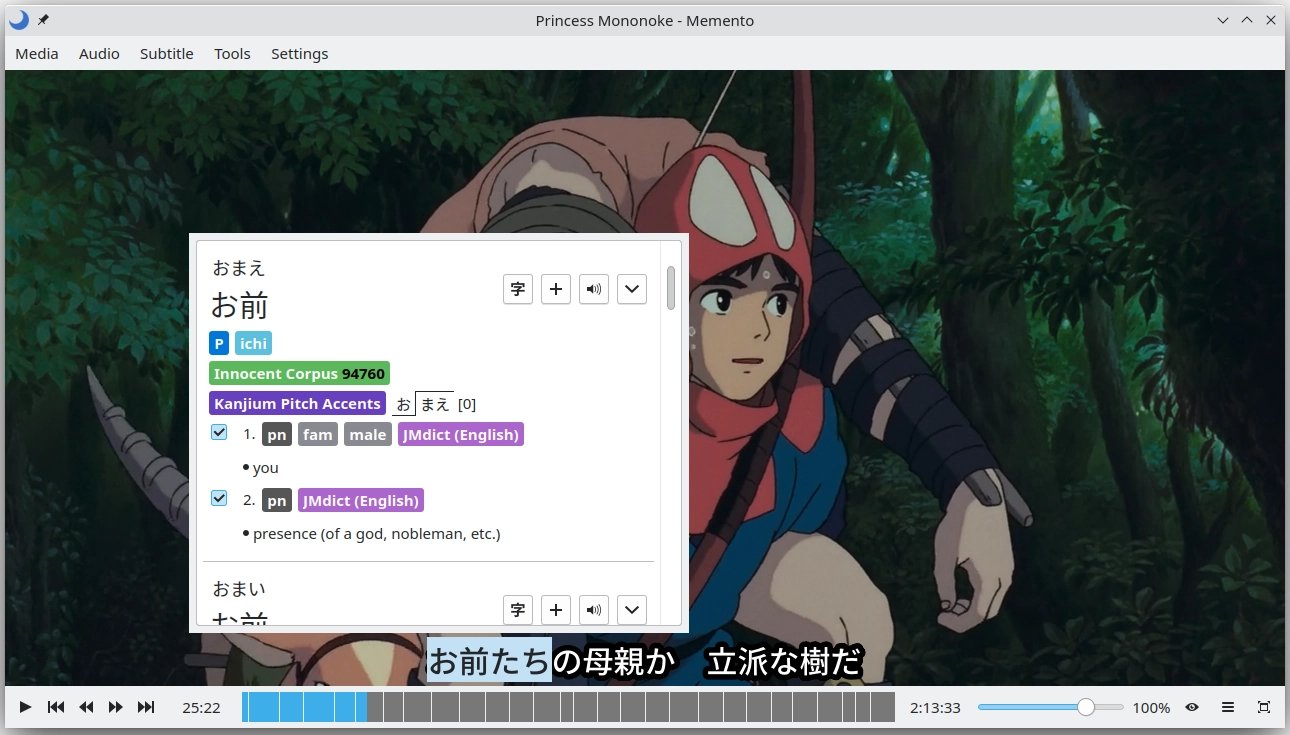
Task: Open the Tools menu
Action: pos(232,54)
